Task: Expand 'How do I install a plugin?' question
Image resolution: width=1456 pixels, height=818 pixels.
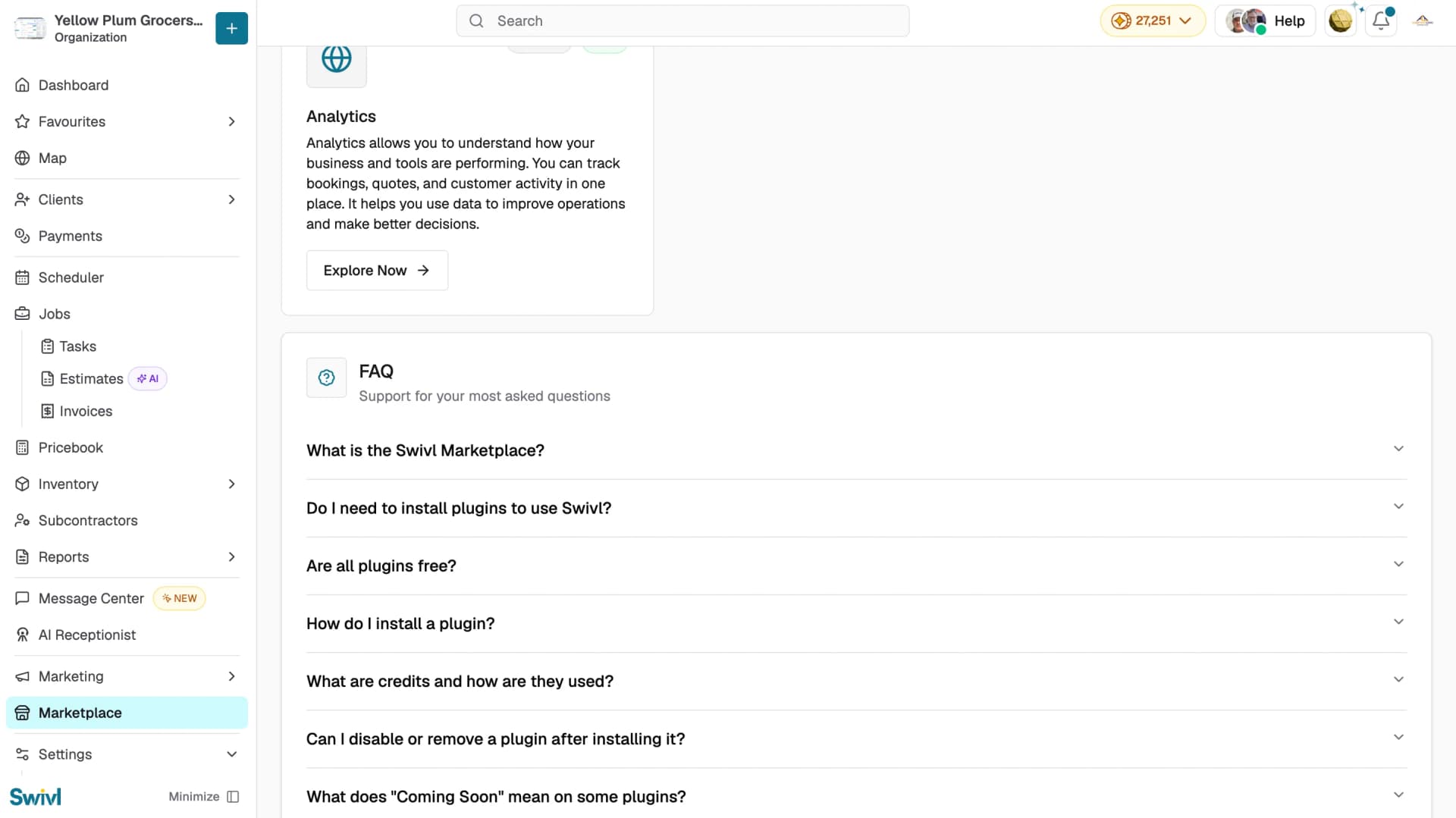Action: [x=856, y=623]
